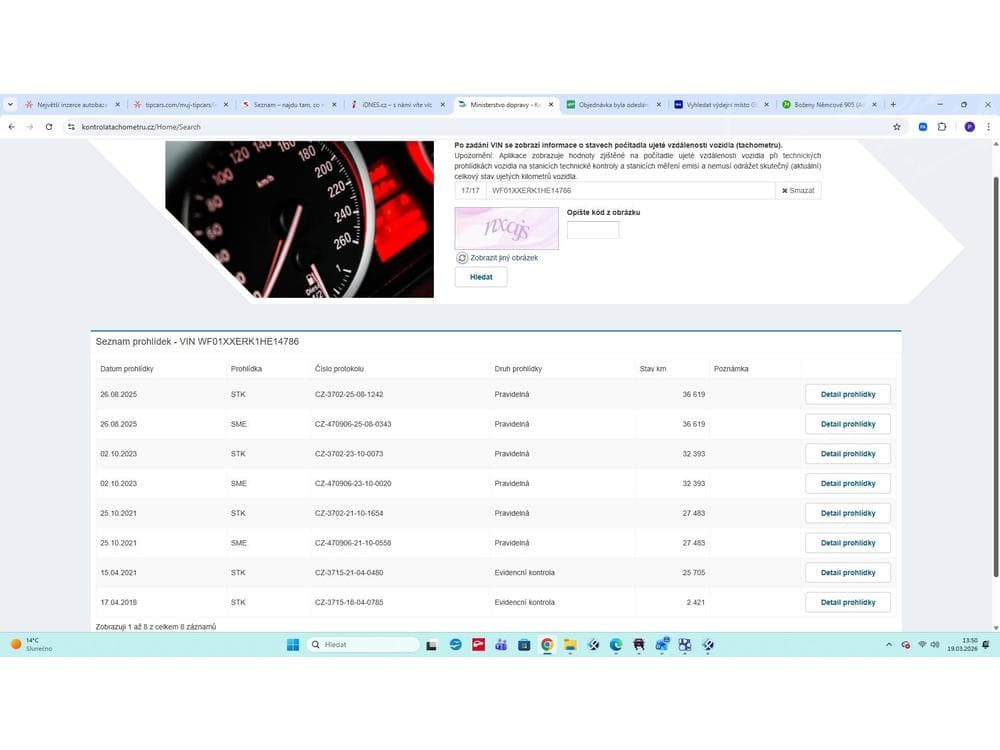Screen dimensions: 1000x750
Task: Reload the page using the browser refresh icon
Action: coord(48,127)
